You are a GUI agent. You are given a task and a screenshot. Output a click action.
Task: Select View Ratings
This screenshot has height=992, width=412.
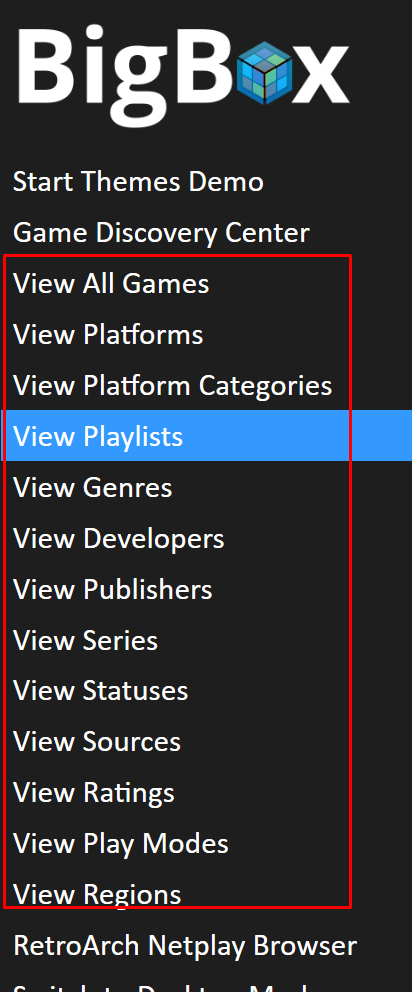point(93,793)
